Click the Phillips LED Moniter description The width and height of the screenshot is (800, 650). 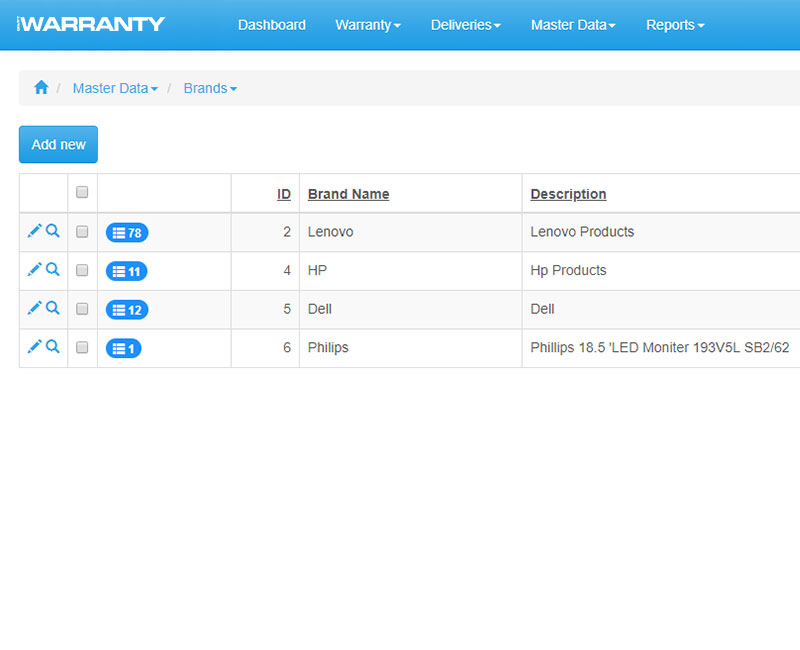(x=660, y=347)
